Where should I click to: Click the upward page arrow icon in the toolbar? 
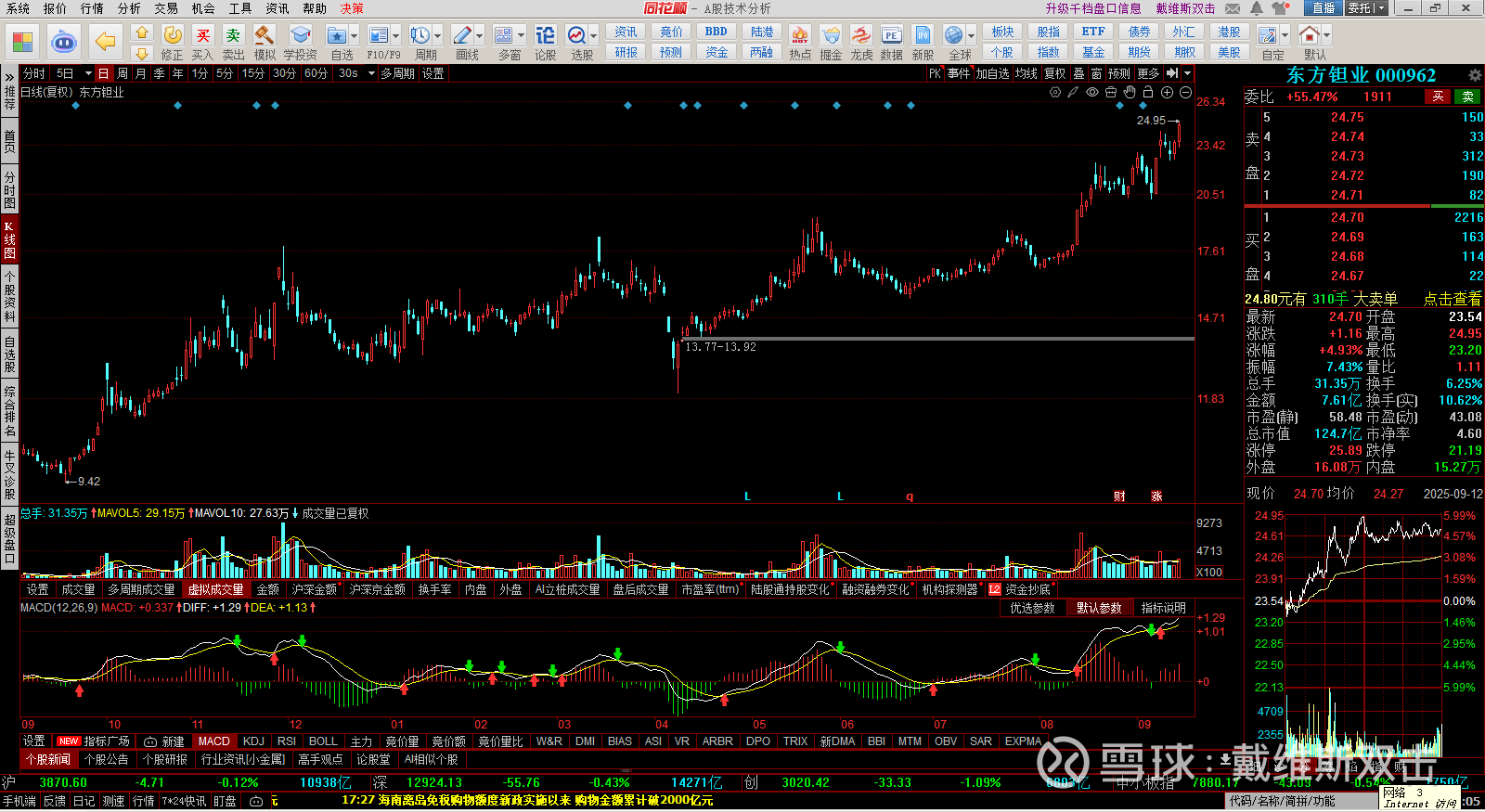tap(141, 32)
